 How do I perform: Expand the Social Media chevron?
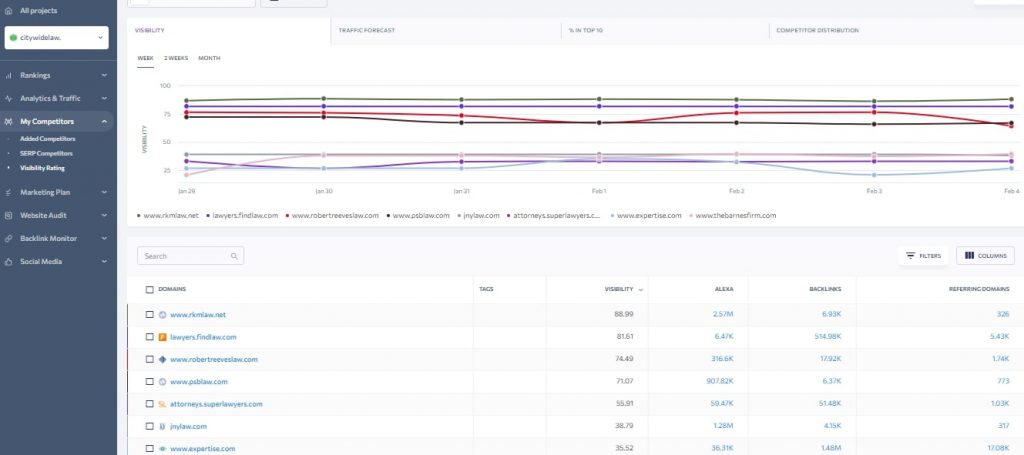104,262
